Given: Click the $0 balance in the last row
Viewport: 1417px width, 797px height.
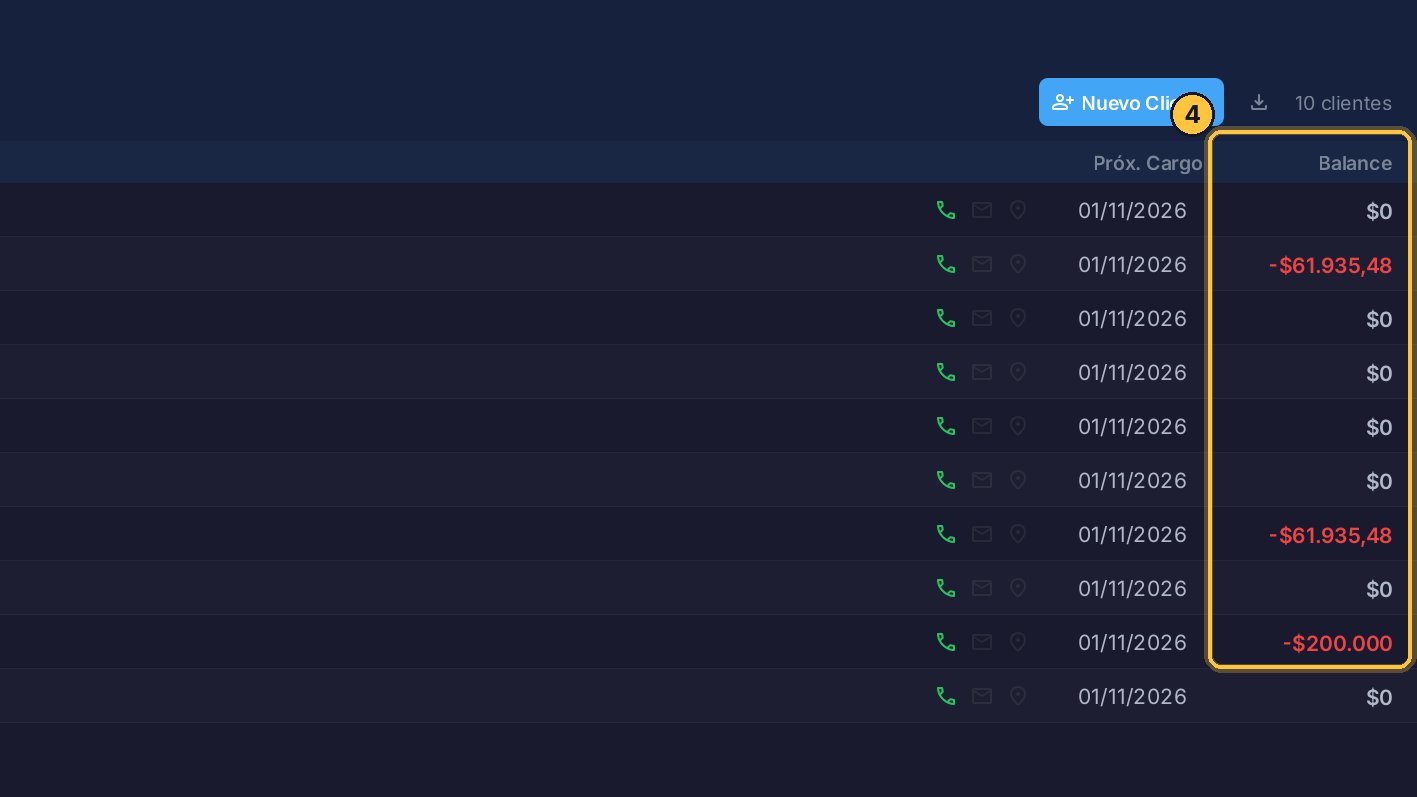Looking at the screenshot, I should [x=1379, y=697].
